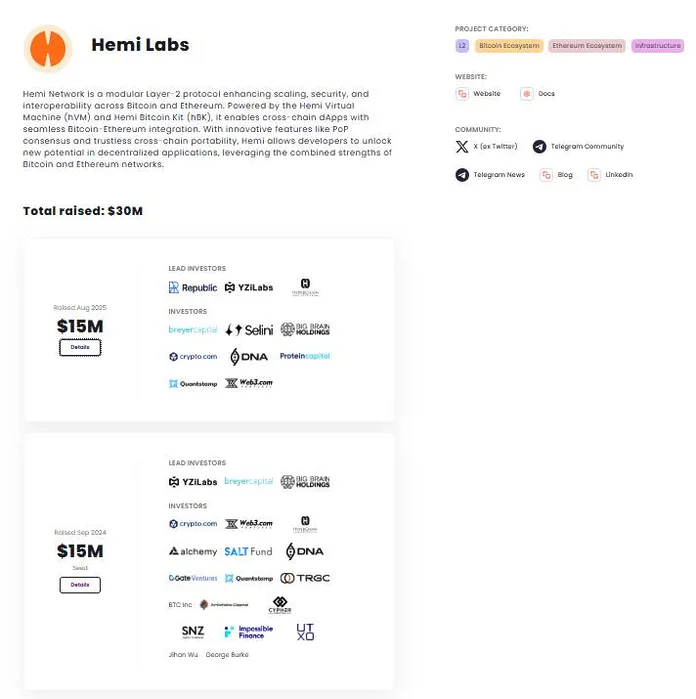Viewport: 696px width, 699px height.
Task: Click the Impossible Finance logo
Action: 248,632
